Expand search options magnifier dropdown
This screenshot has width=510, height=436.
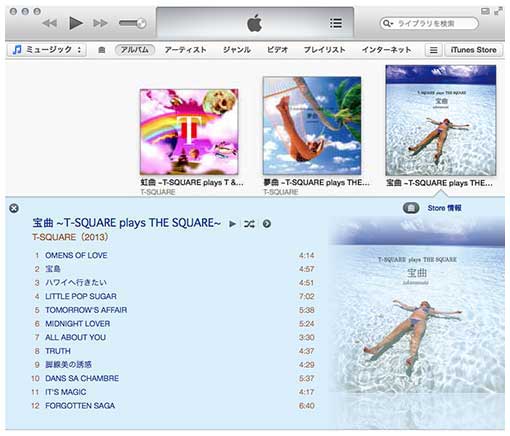point(388,23)
